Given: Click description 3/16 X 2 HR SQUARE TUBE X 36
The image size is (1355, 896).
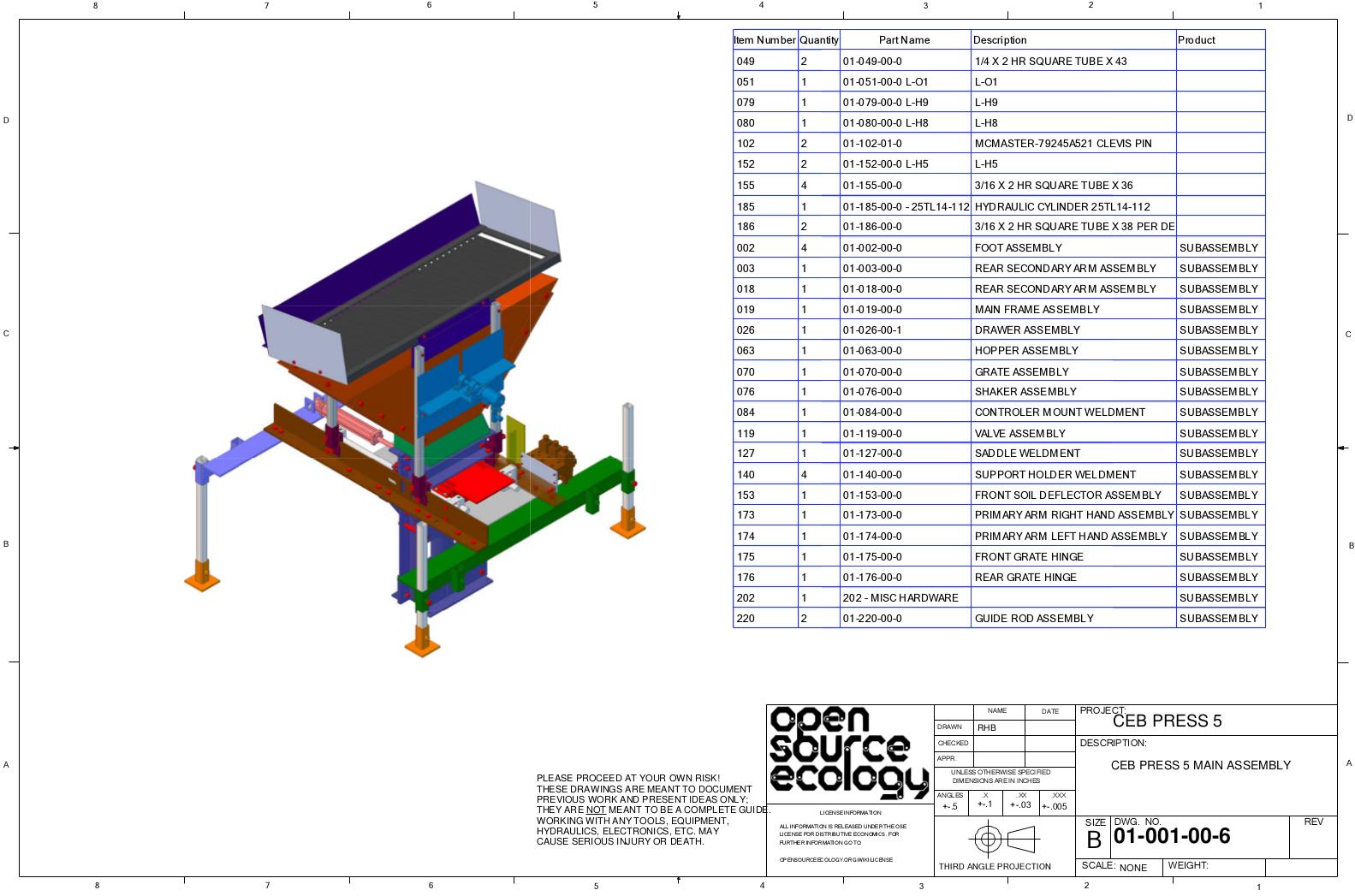Looking at the screenshot, I should click(x=1054, y=186).
